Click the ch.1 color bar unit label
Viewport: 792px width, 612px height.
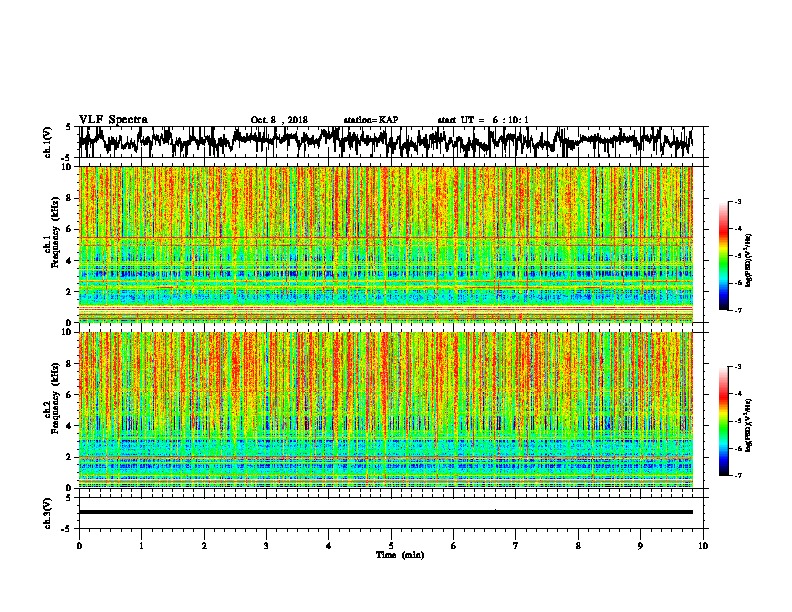tap(749, 260)
